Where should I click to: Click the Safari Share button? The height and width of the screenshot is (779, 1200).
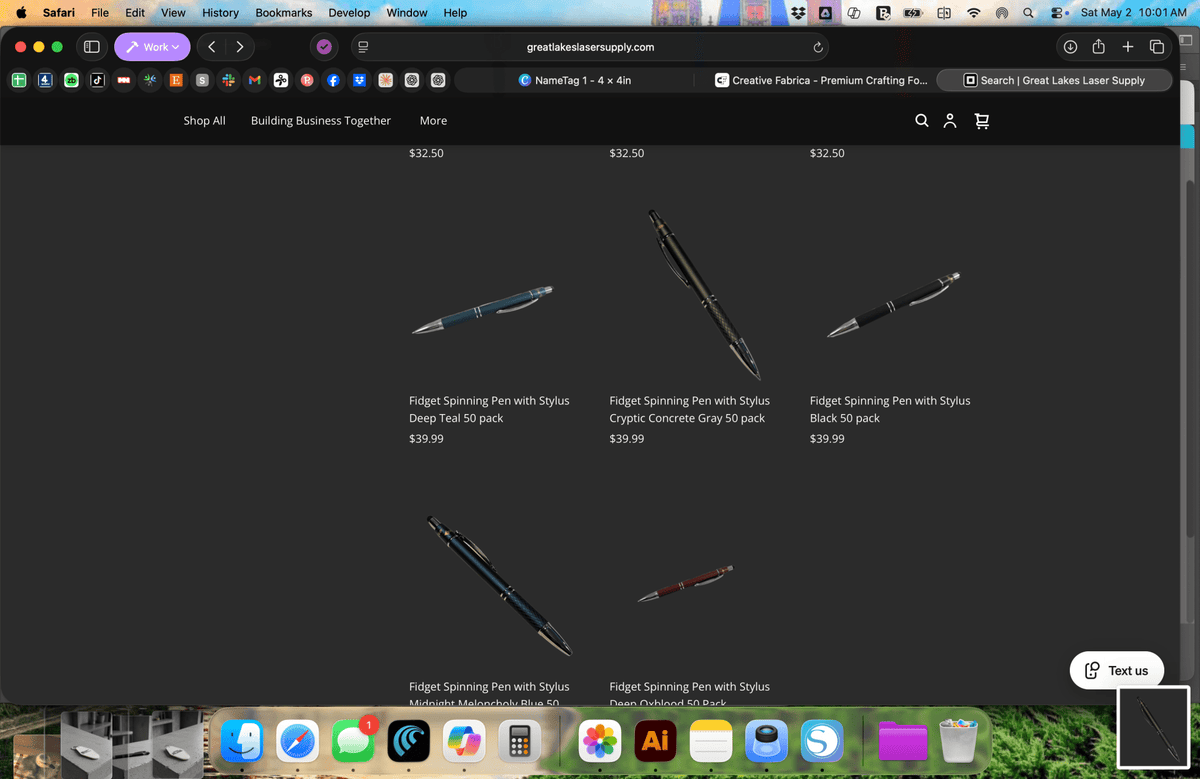(1098, 47)
